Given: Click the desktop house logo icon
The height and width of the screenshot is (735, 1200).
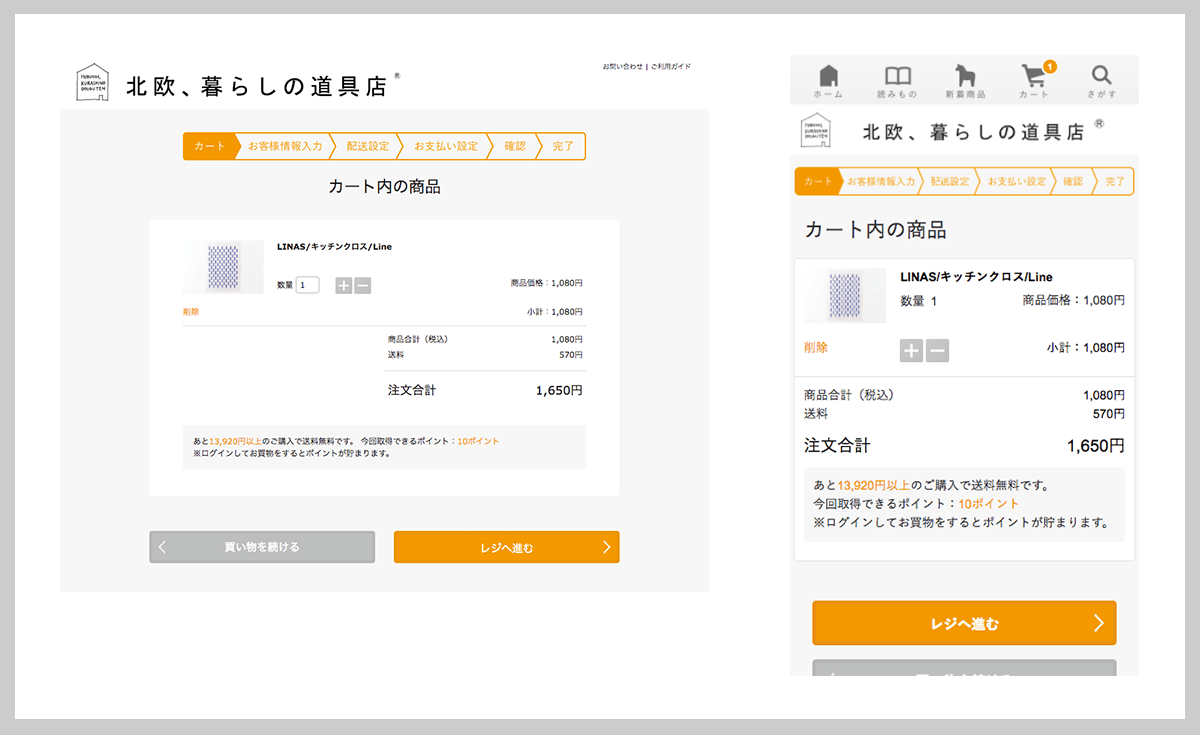Looking at the screenshot, I should click(91, 82).
